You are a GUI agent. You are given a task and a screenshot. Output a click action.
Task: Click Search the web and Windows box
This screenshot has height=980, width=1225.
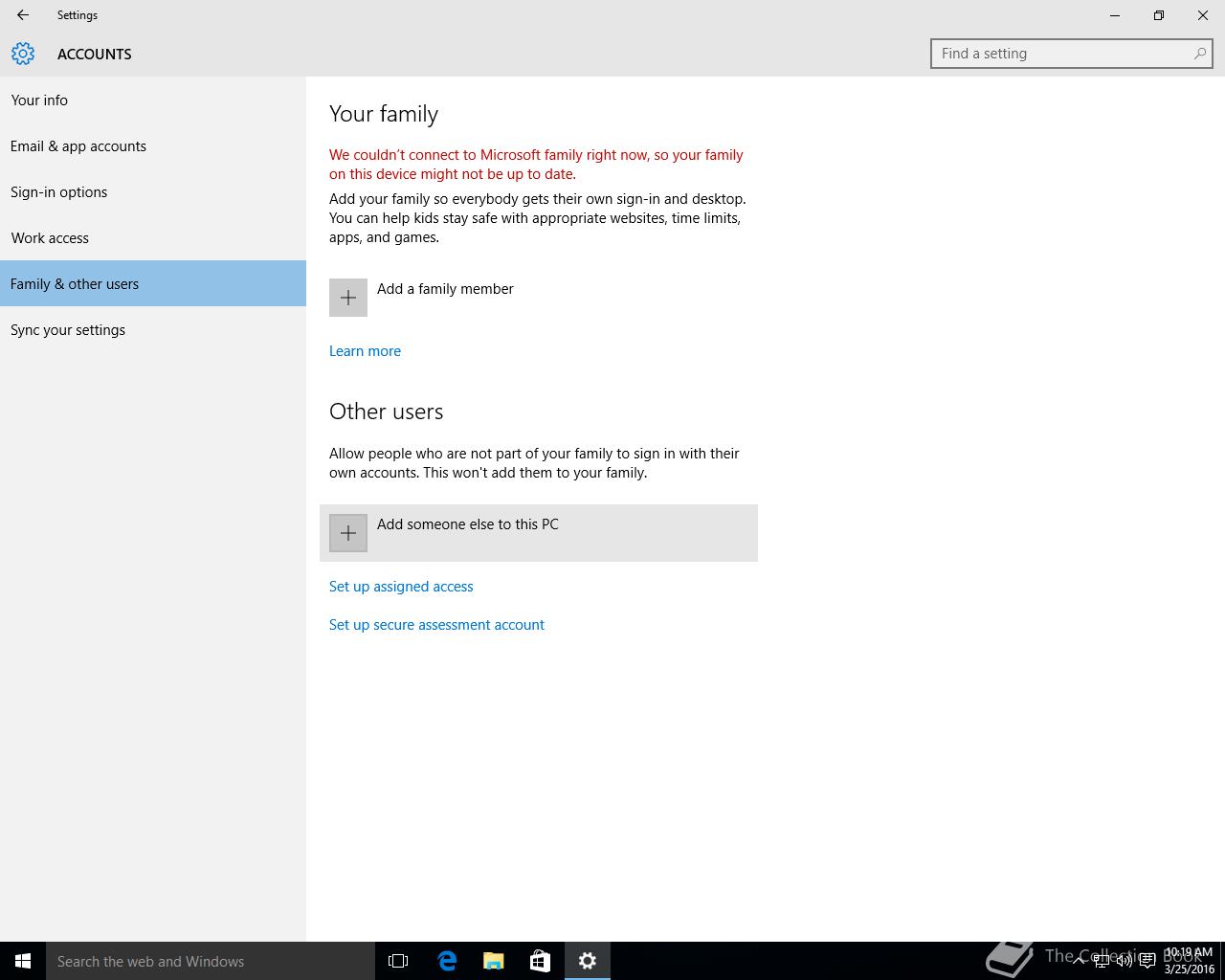211,961
